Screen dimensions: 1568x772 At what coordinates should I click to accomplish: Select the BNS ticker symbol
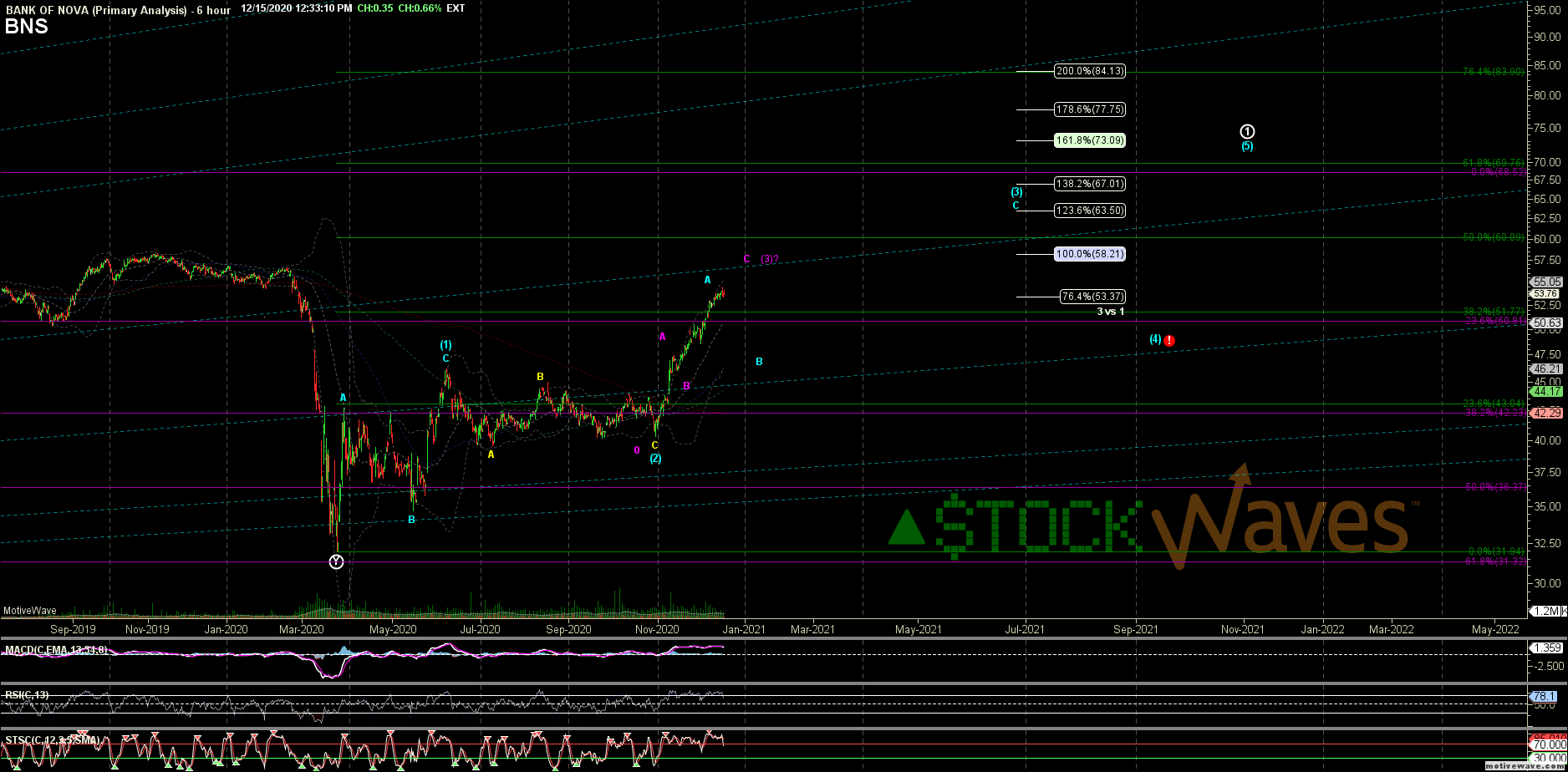point(26,26)
